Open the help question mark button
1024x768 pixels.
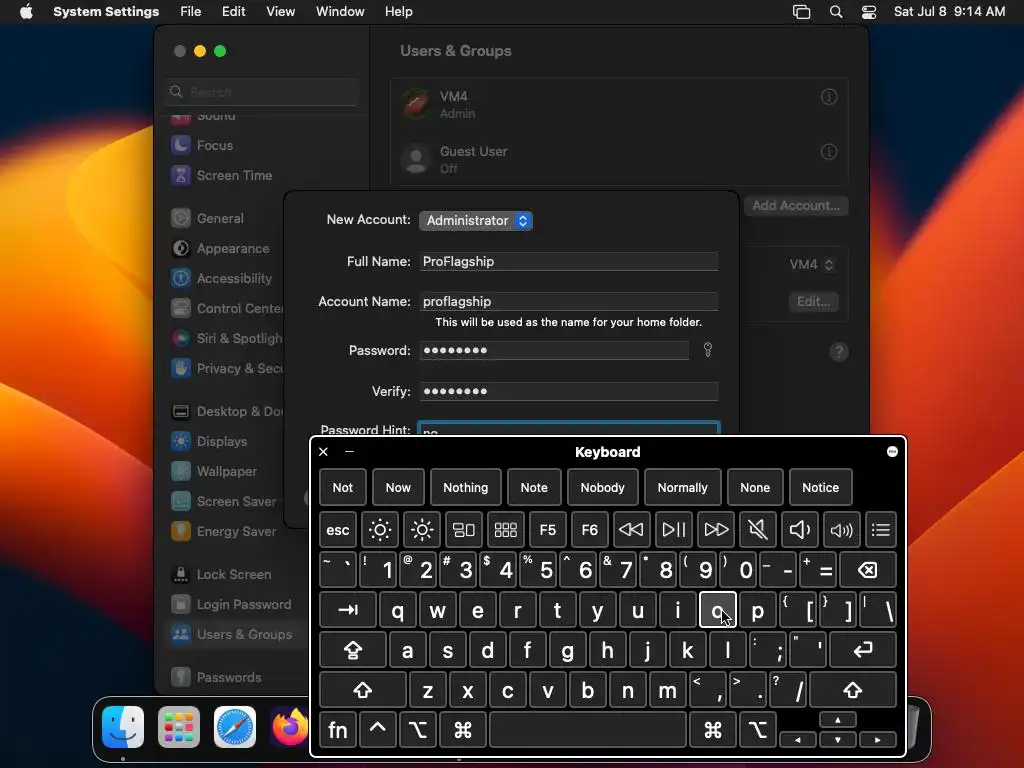click(x=839, y=352)
